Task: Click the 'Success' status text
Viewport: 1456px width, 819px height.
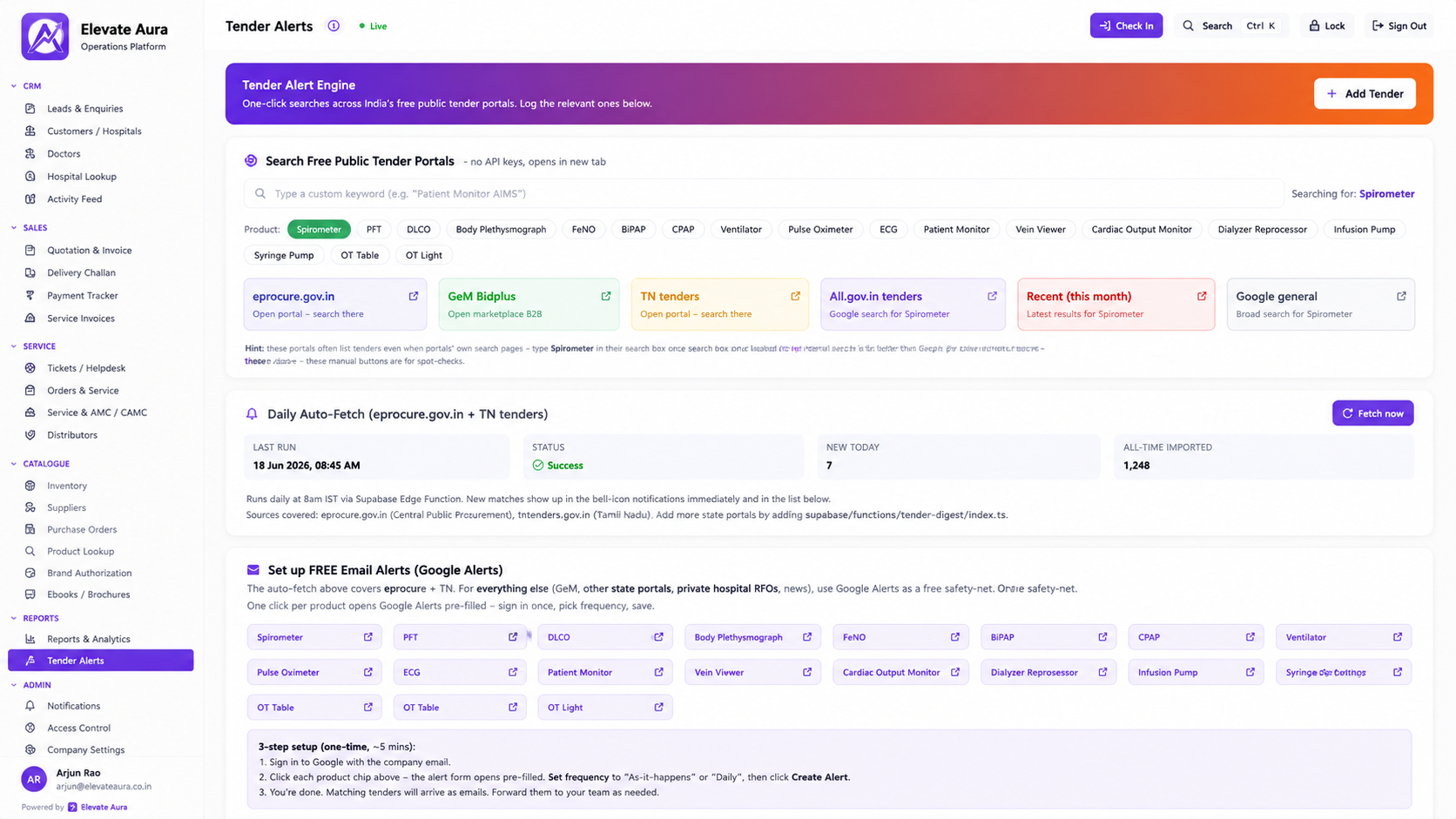Action: pos(565,466)
